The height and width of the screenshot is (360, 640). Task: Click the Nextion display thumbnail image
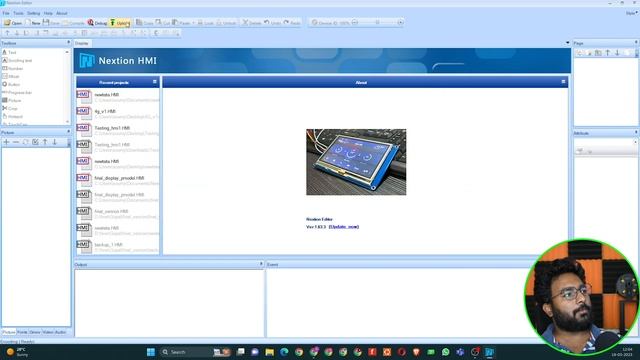(x=356, y=162)
